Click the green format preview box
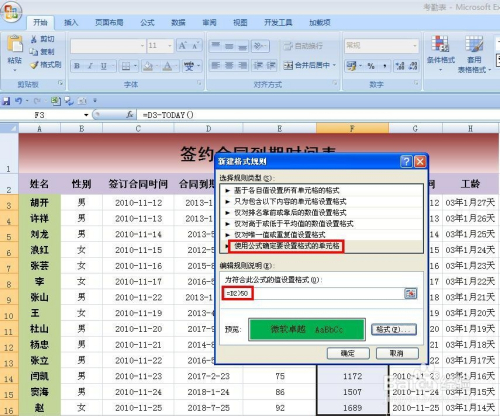 click(307, 330)
